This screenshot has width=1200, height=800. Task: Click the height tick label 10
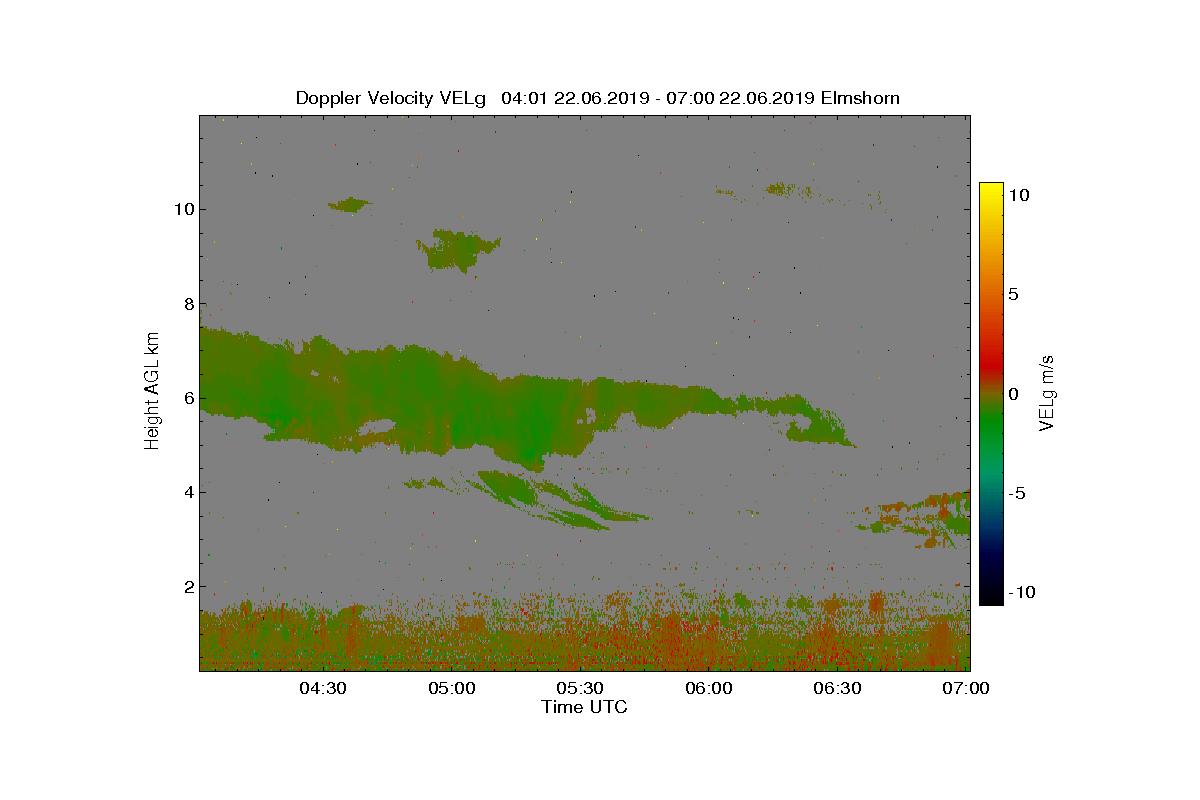coord(183,209)
